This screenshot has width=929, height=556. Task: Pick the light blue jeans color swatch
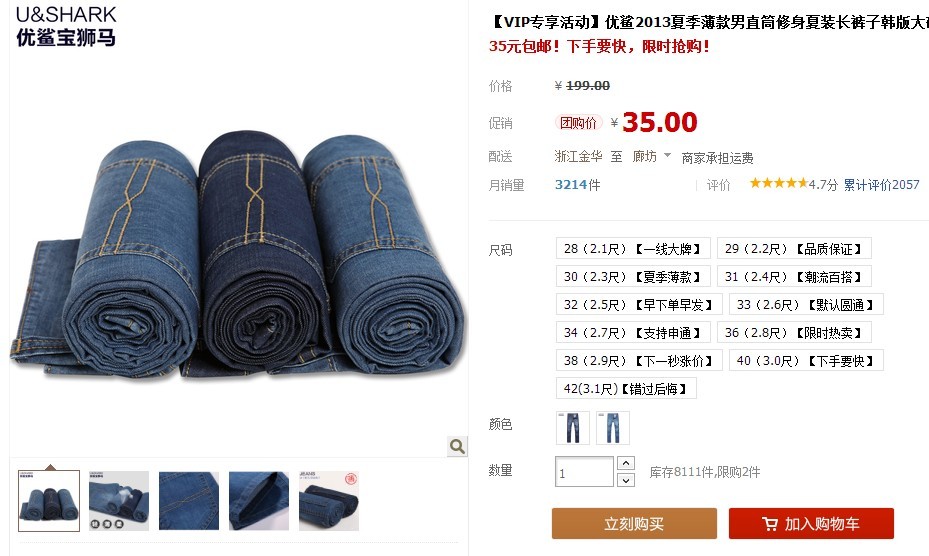[613, 428]
